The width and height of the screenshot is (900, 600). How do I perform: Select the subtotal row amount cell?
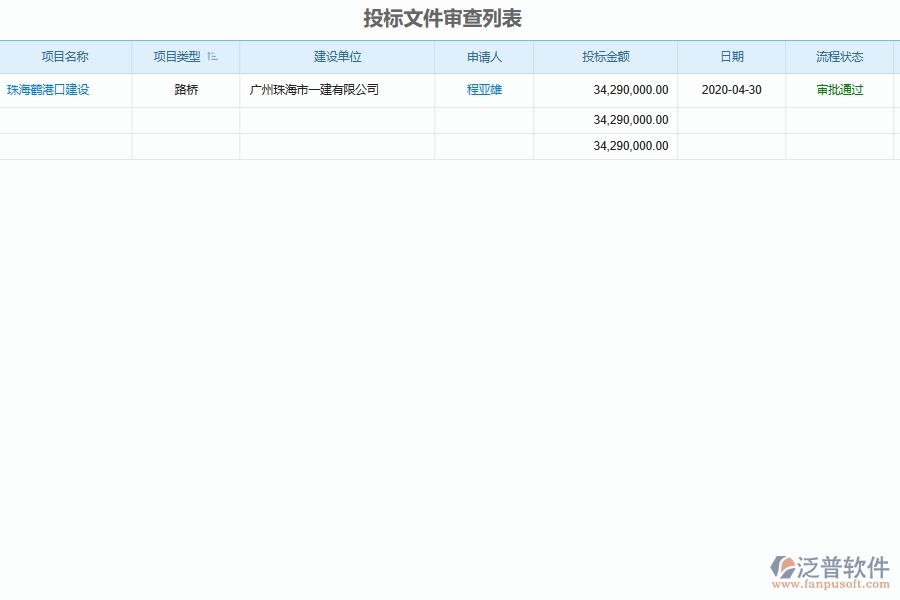tap(631, 119)
